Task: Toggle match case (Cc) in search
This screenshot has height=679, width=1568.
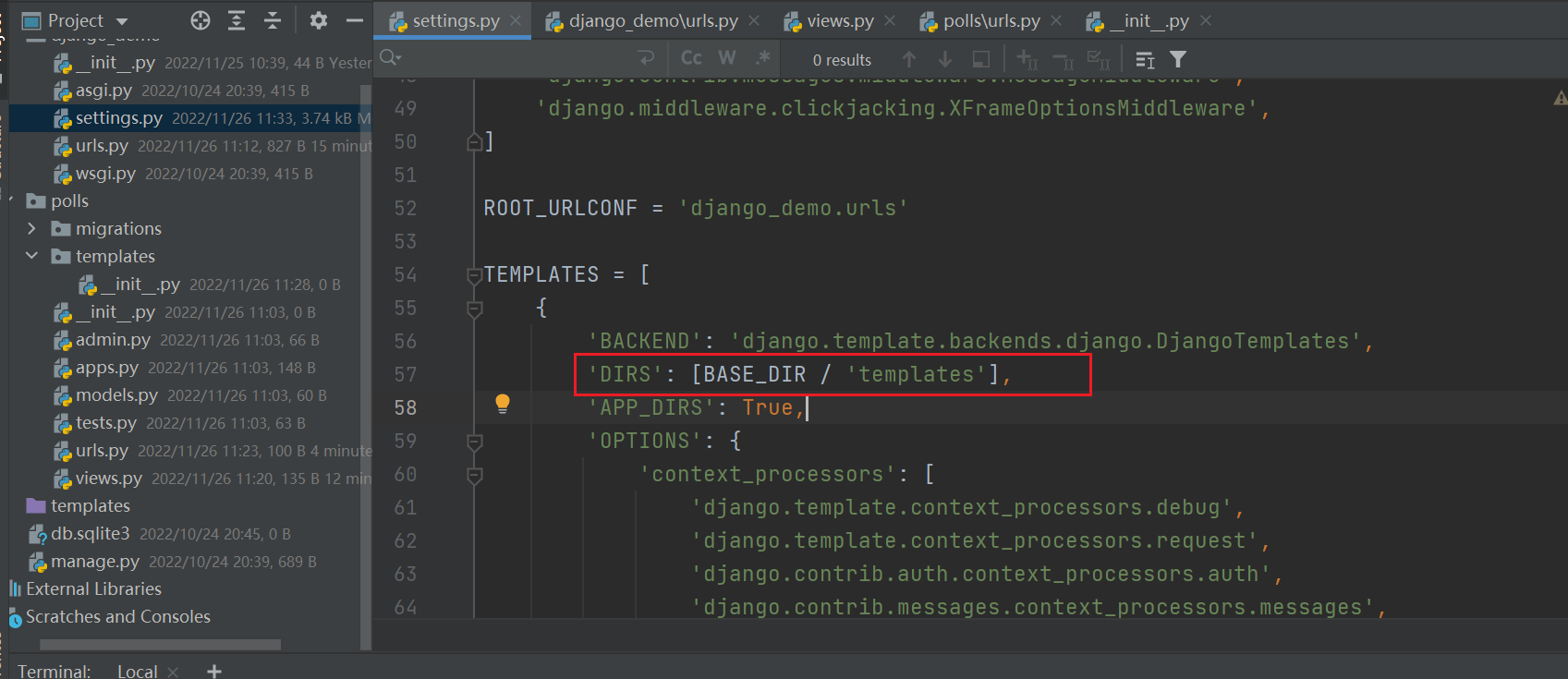Action: click(691, 58)
